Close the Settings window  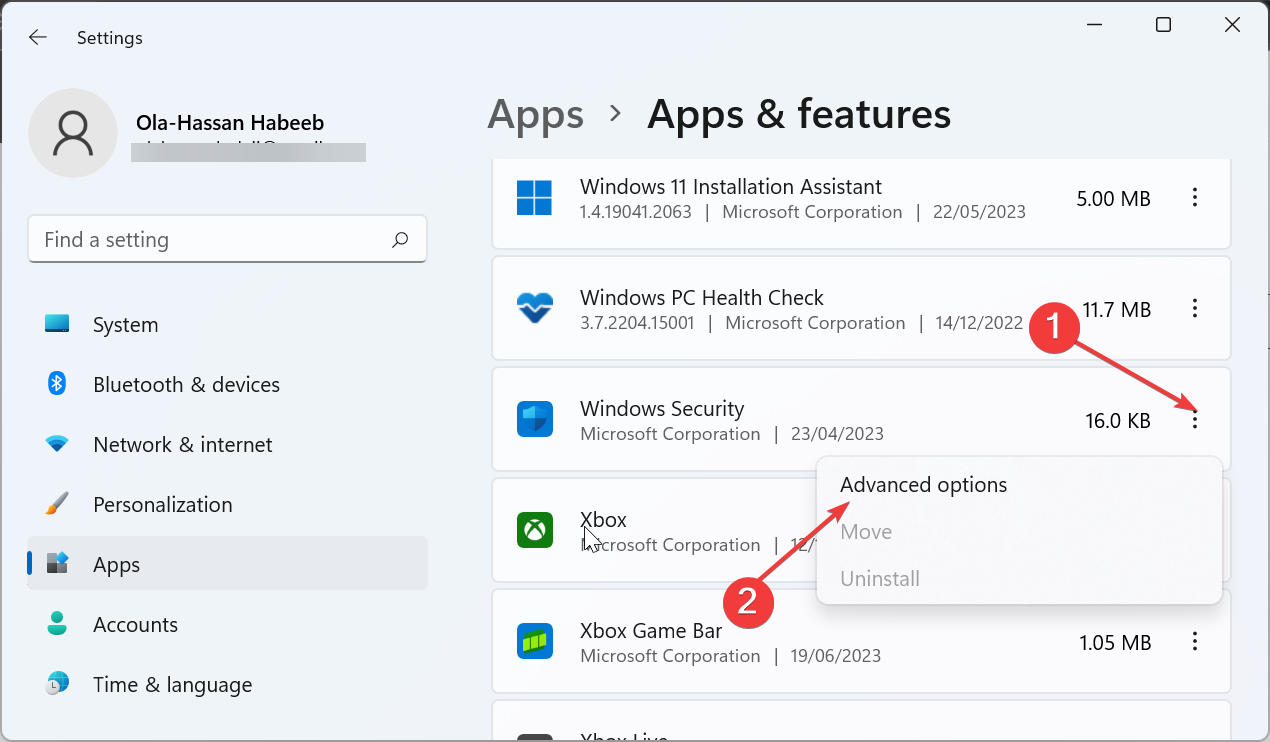1232,26
